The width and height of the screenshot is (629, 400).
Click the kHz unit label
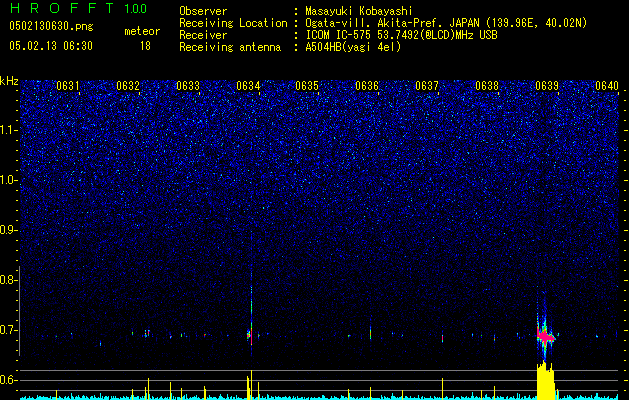pyautogui.click(x=9, y=81)
